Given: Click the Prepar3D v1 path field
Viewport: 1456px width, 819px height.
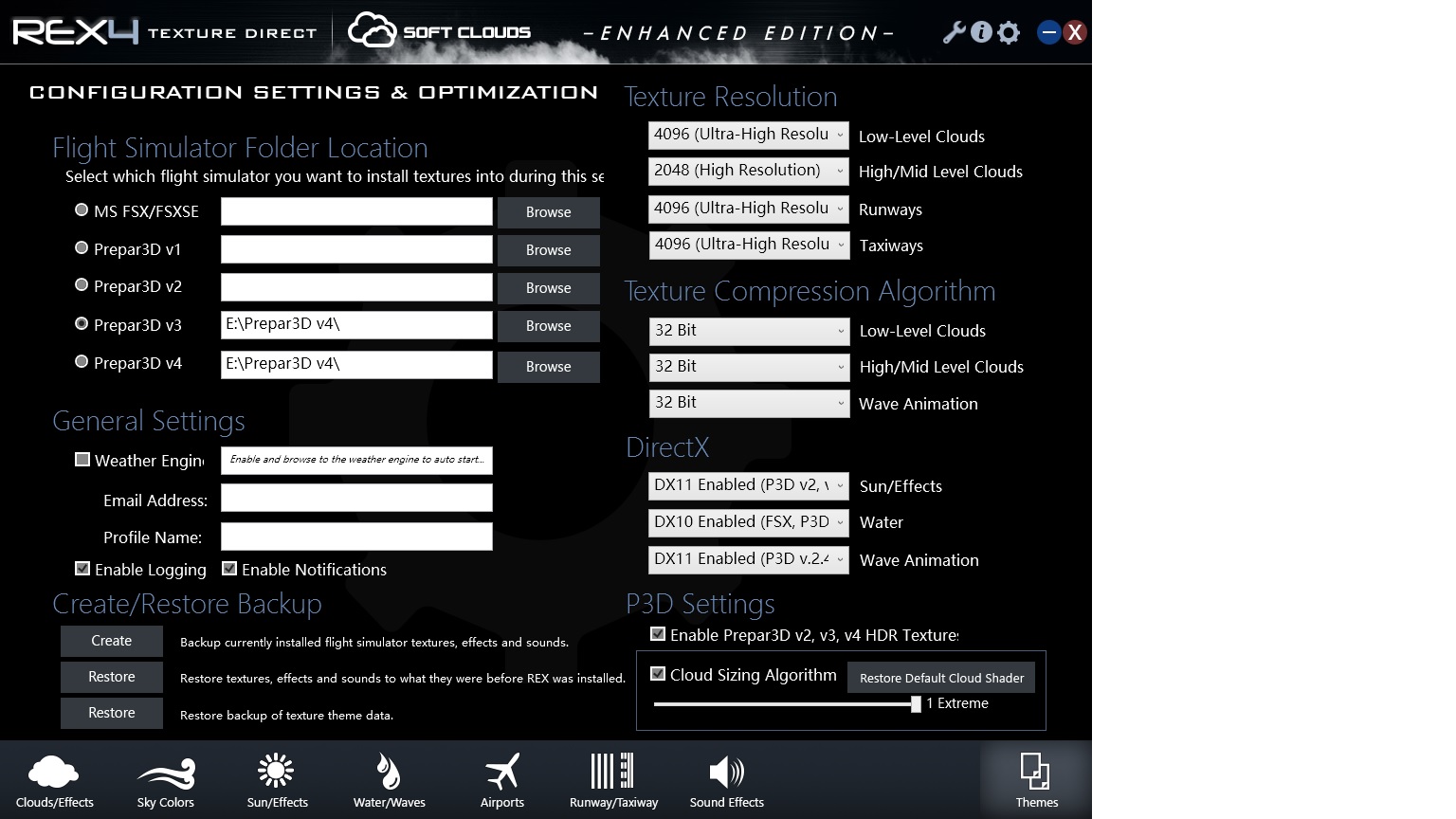Looking at the screenshot, I should click(x=356, y=249).
